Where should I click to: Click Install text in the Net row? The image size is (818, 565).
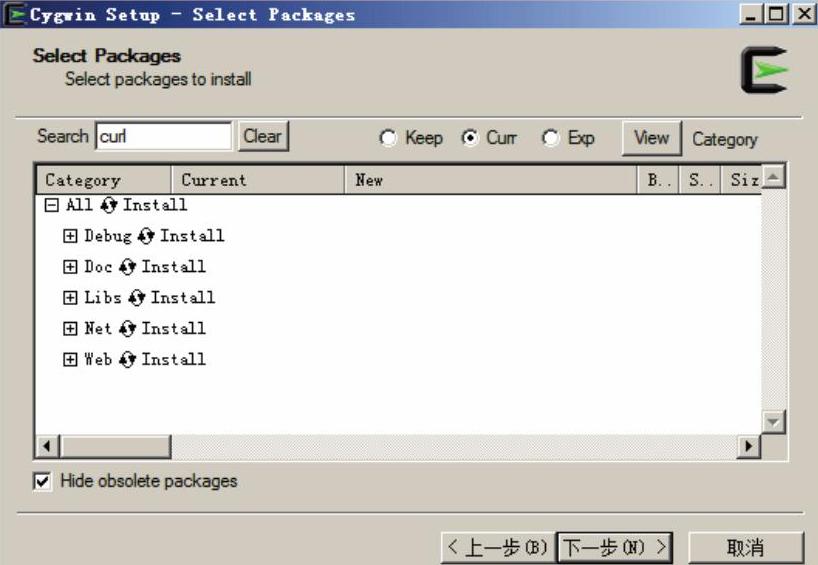point(174,328)
